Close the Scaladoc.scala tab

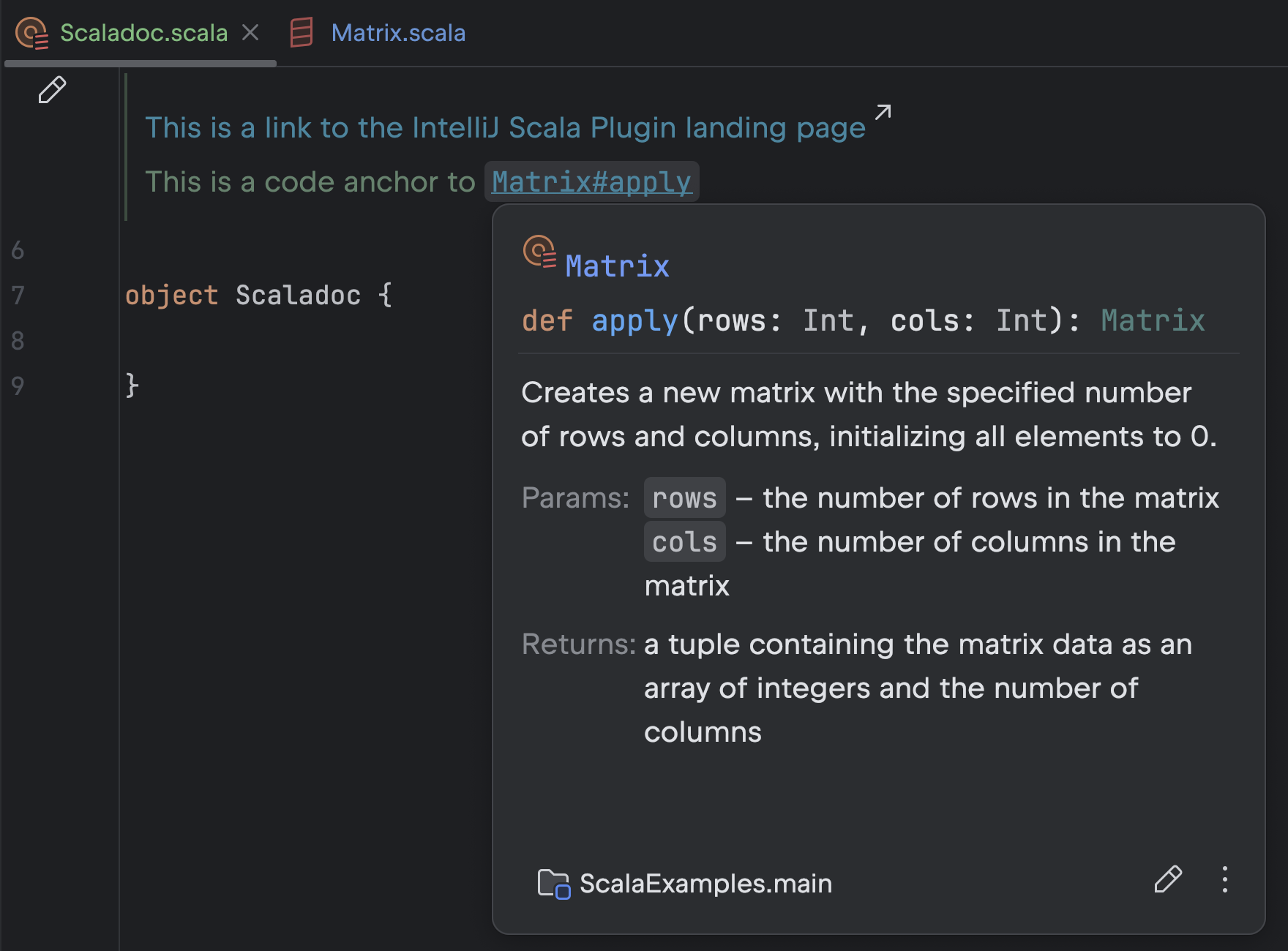pyautogui.click(x=250, y=33)
